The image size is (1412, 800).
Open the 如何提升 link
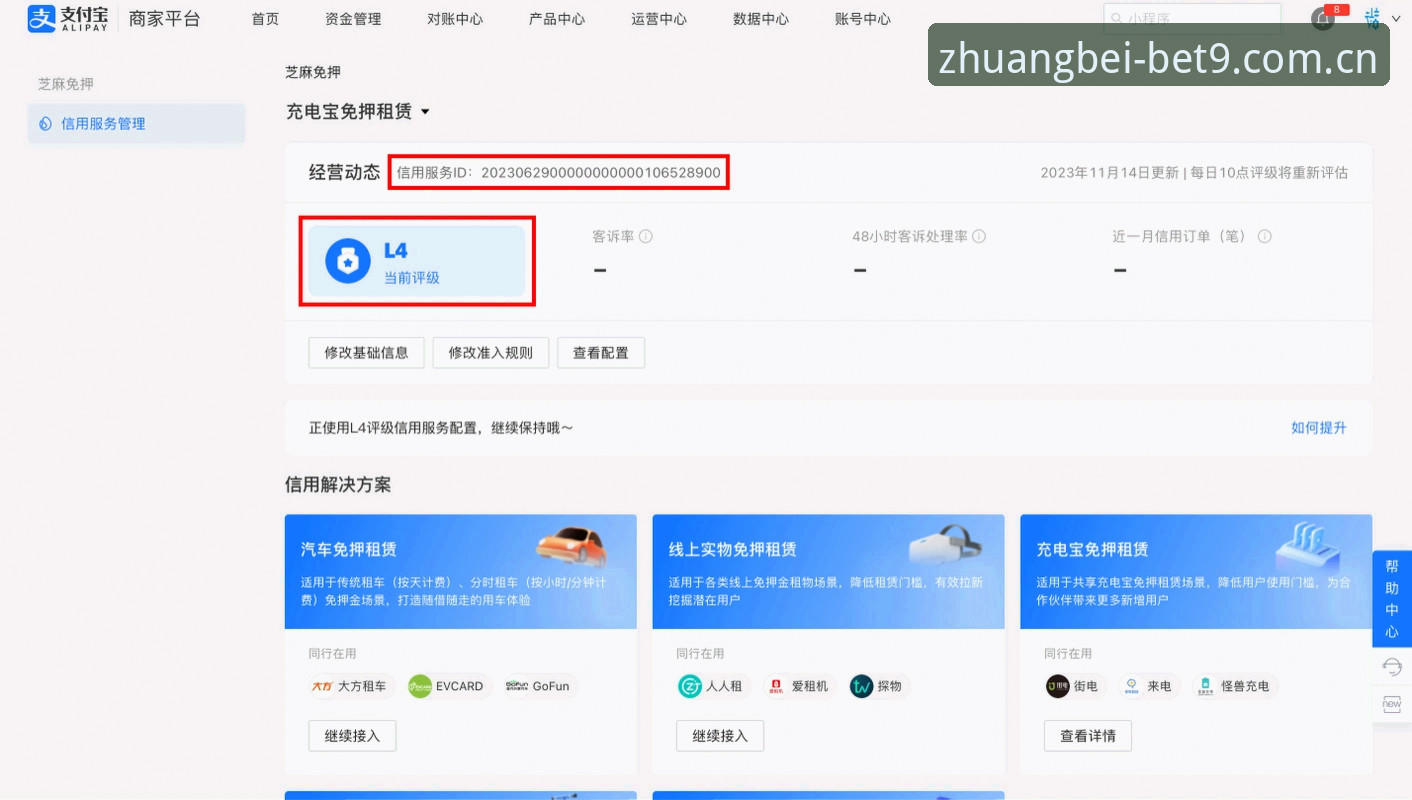pos(1319,428)
